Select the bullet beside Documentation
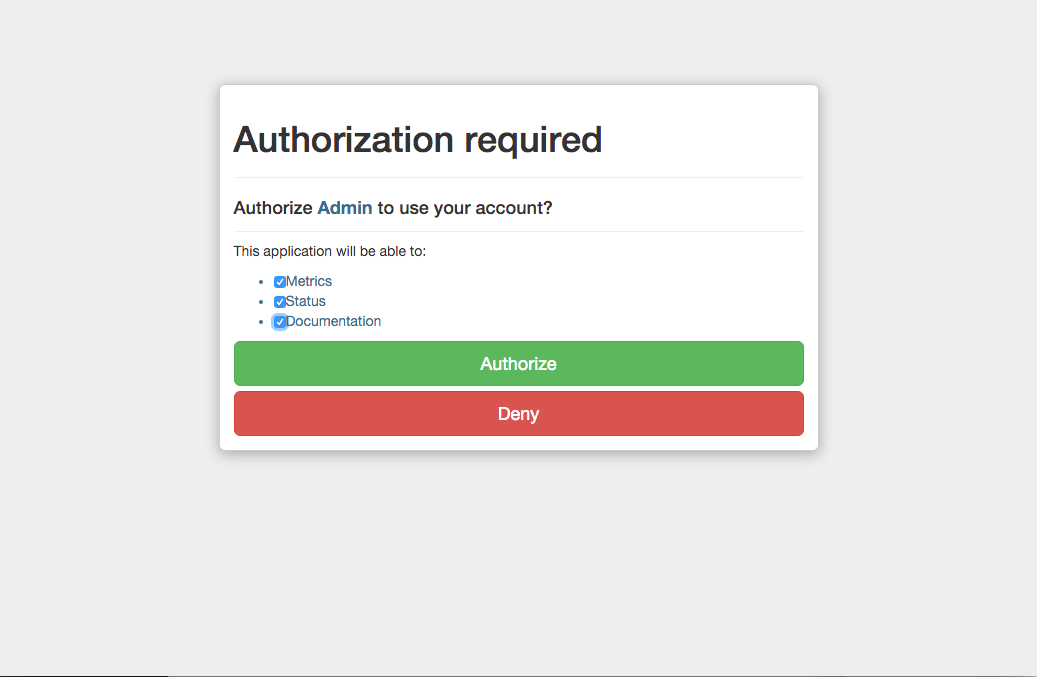Image resolution: width=1037 pixels, height=677 pixels. 261,322
